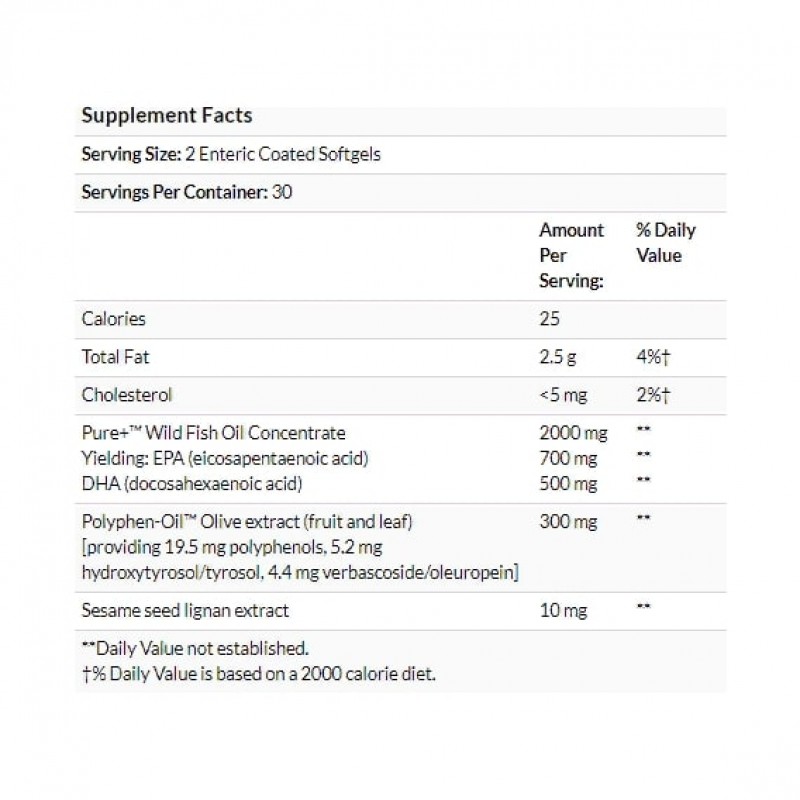
Task: Click the 4% daily value for Total Fat
Action: [651, 355]
